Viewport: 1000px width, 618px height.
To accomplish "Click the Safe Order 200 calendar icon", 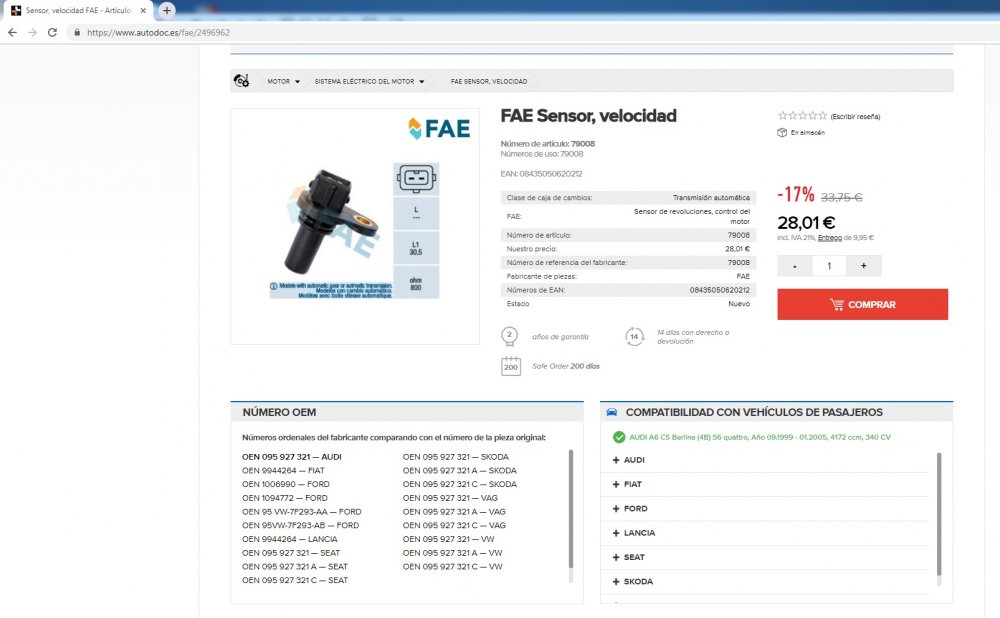I will click(511, 366).
